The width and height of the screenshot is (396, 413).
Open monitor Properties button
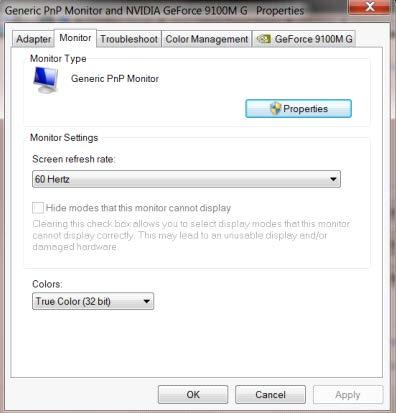tap(298, 109)
